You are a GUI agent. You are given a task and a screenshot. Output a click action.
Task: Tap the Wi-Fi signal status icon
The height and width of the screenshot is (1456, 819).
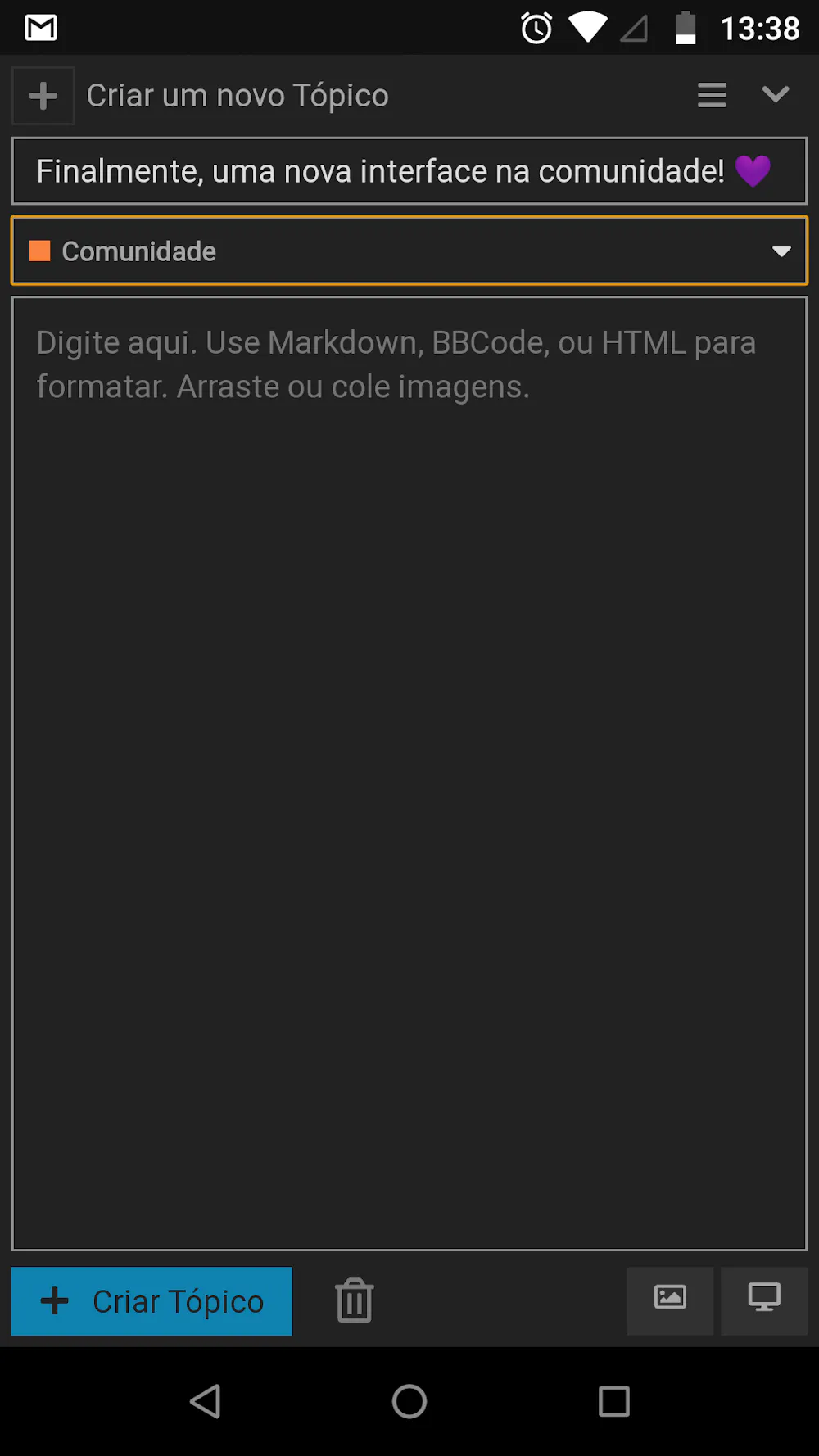(587, 27)
